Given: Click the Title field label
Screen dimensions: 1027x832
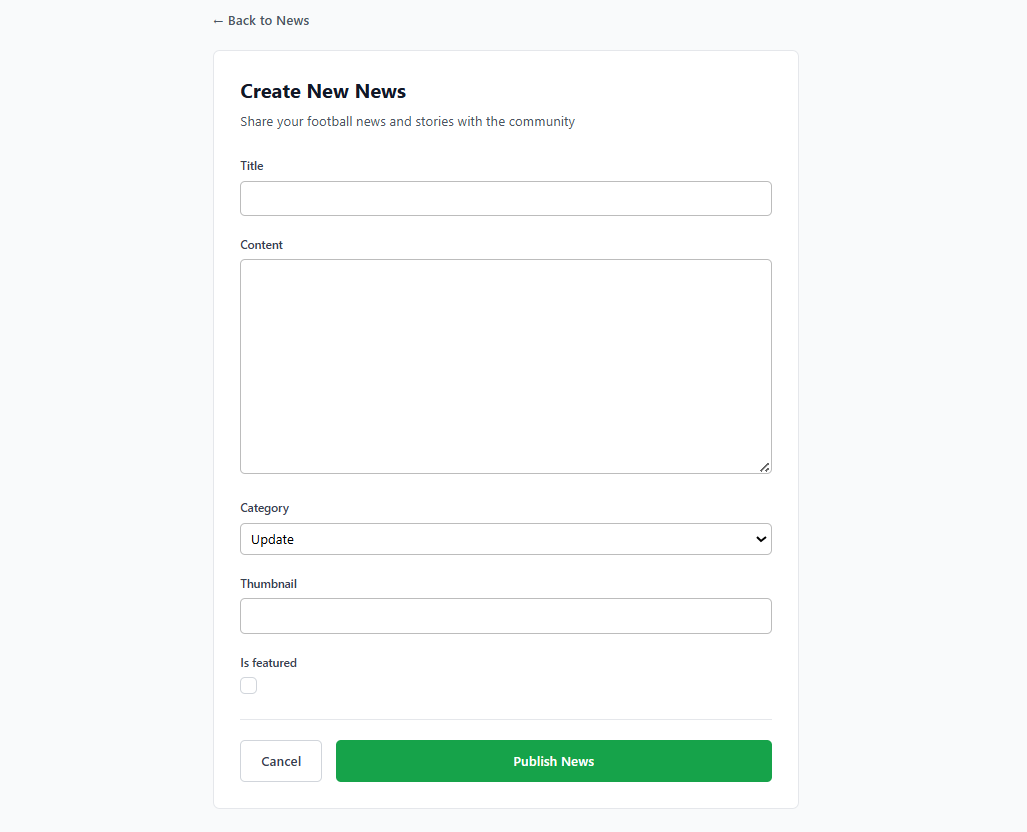Looking at the screenshot, I should [252, 166].
